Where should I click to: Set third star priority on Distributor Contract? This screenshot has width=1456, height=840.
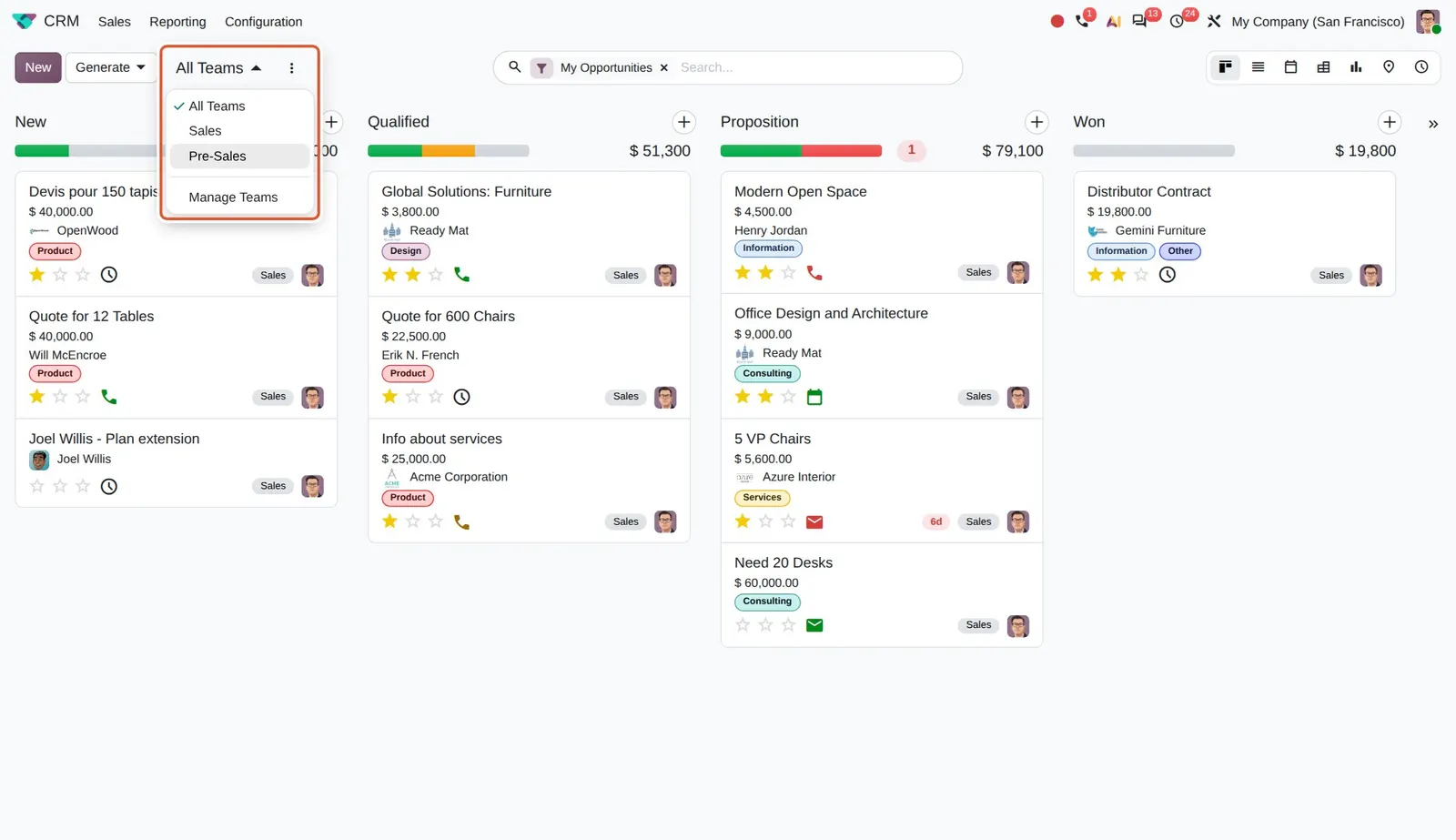click(1141, 275)
